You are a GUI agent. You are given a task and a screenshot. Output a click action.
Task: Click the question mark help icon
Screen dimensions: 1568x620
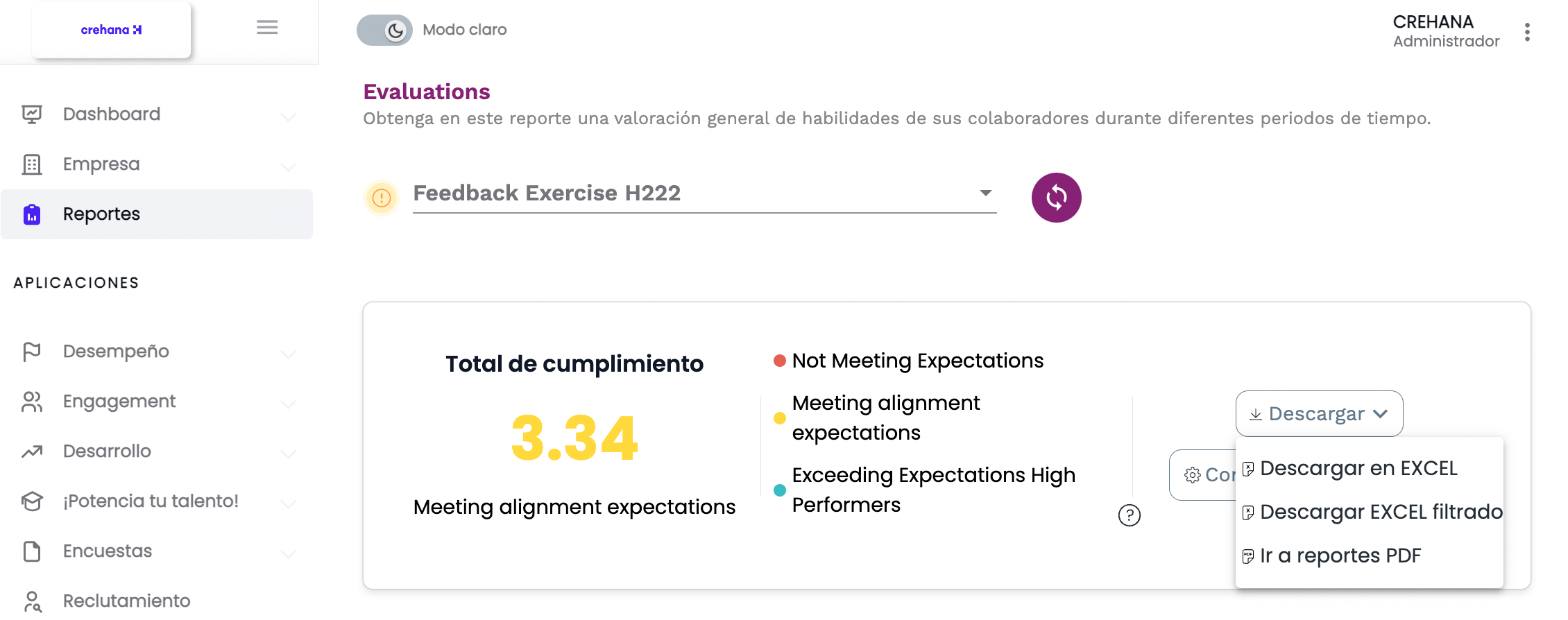pyautogui.click(x=1129, y=515)
